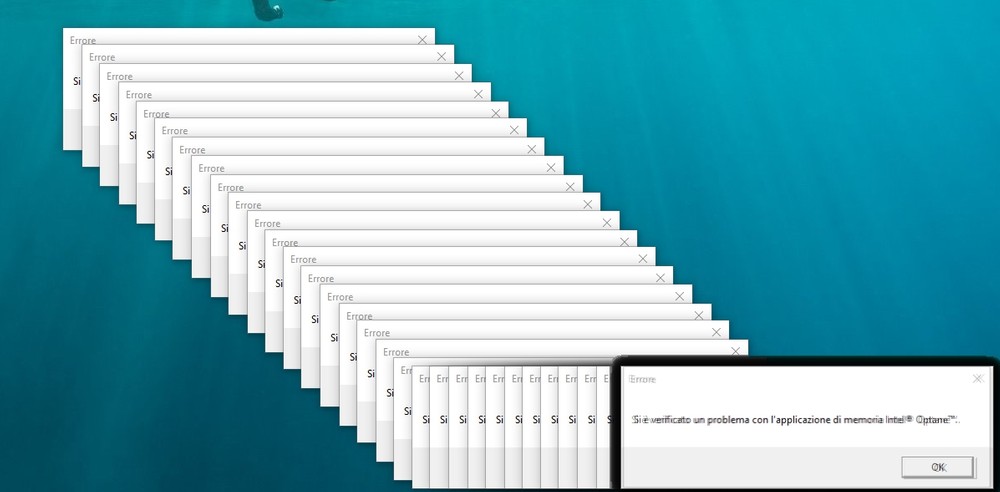Close the sixth Errore dialog from the back
Image resolution: width=1000 pixels, height=492 pixels.
pyautogui.click(x=514, y=130)
